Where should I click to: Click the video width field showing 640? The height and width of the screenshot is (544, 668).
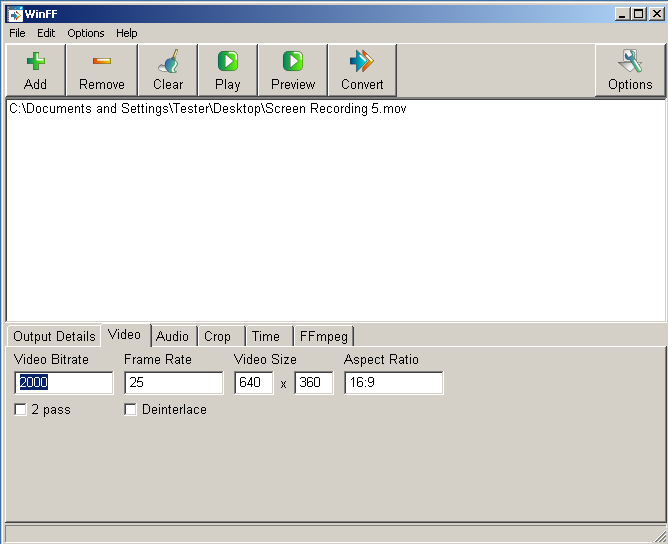(x=254, y=383)
